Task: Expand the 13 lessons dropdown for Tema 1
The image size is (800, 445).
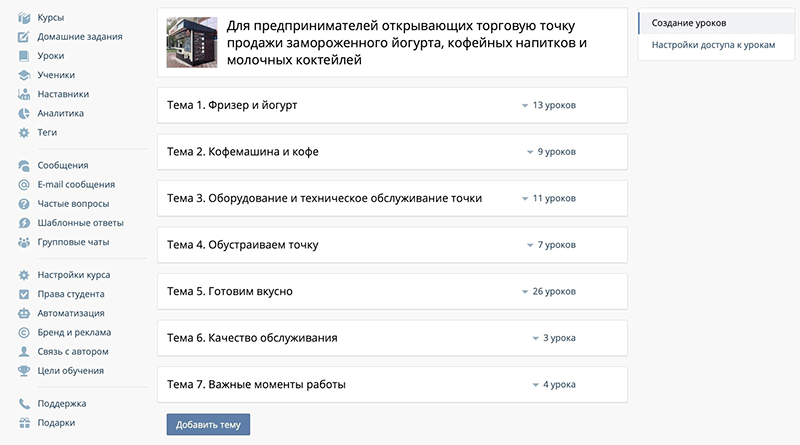Action: click(524, 105)
